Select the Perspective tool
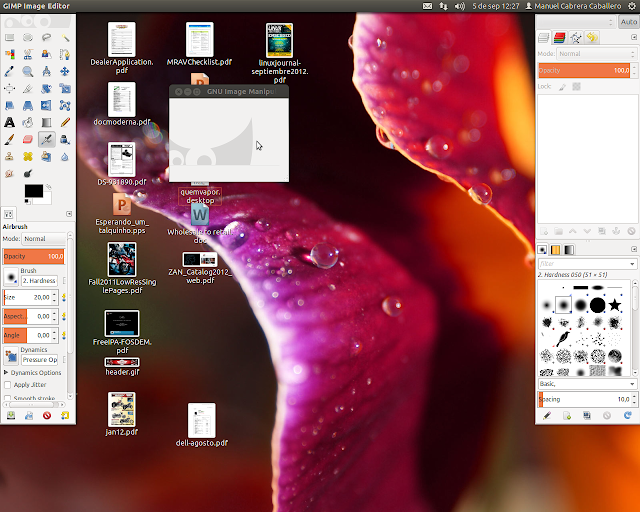Viewport: 640px width, 512px height. (28, 105)
